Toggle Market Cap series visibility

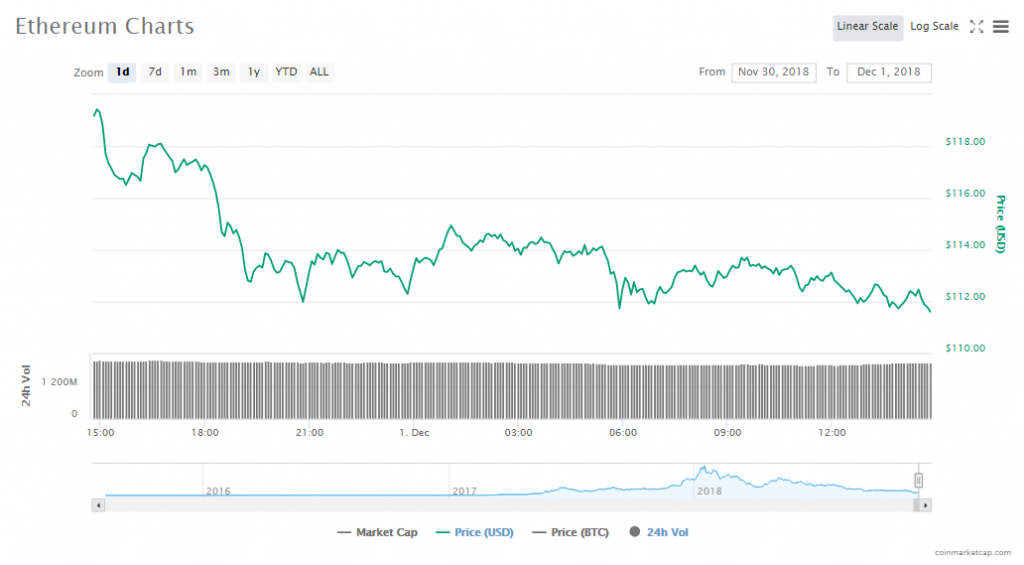click(x=378, y=533)
